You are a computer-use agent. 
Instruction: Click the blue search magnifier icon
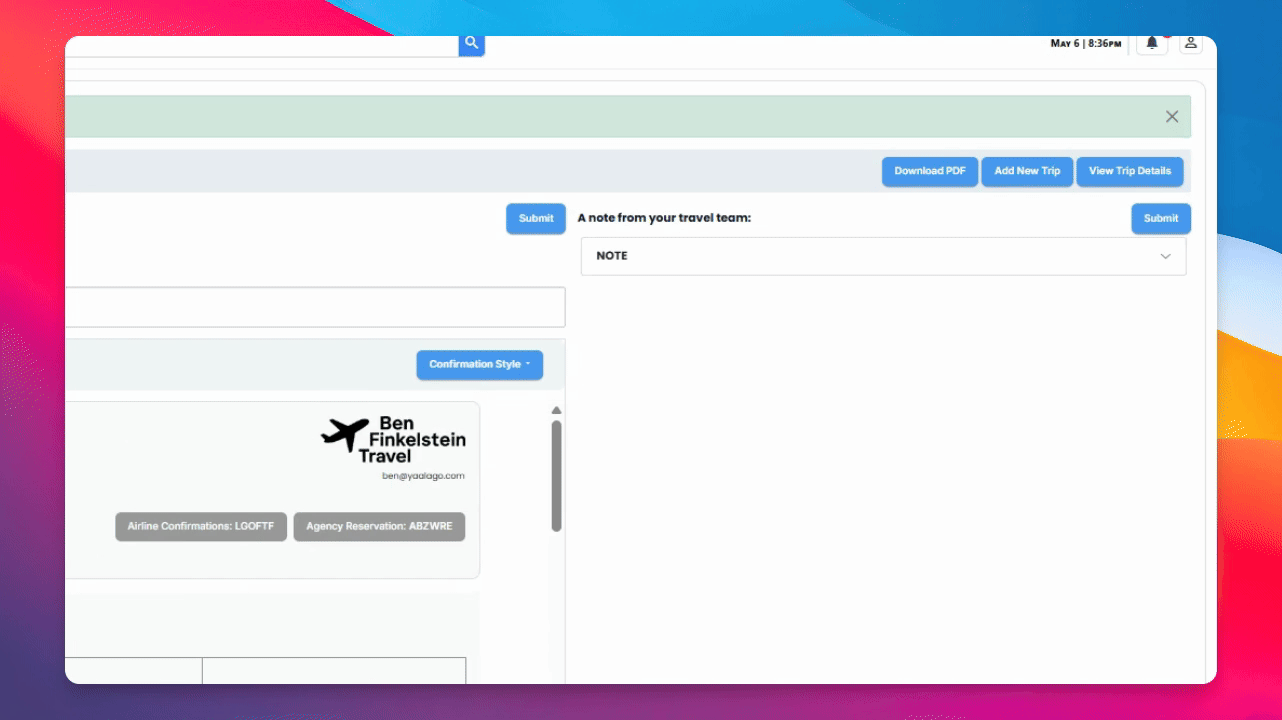point(472,44)
